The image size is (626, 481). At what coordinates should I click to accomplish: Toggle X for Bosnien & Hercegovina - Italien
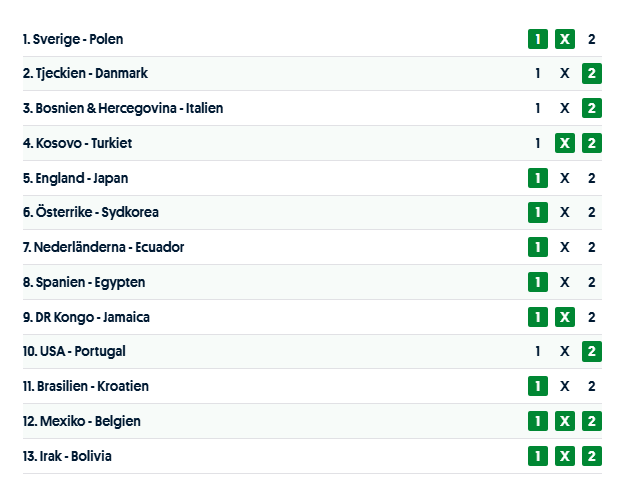[x=565, y=108]
